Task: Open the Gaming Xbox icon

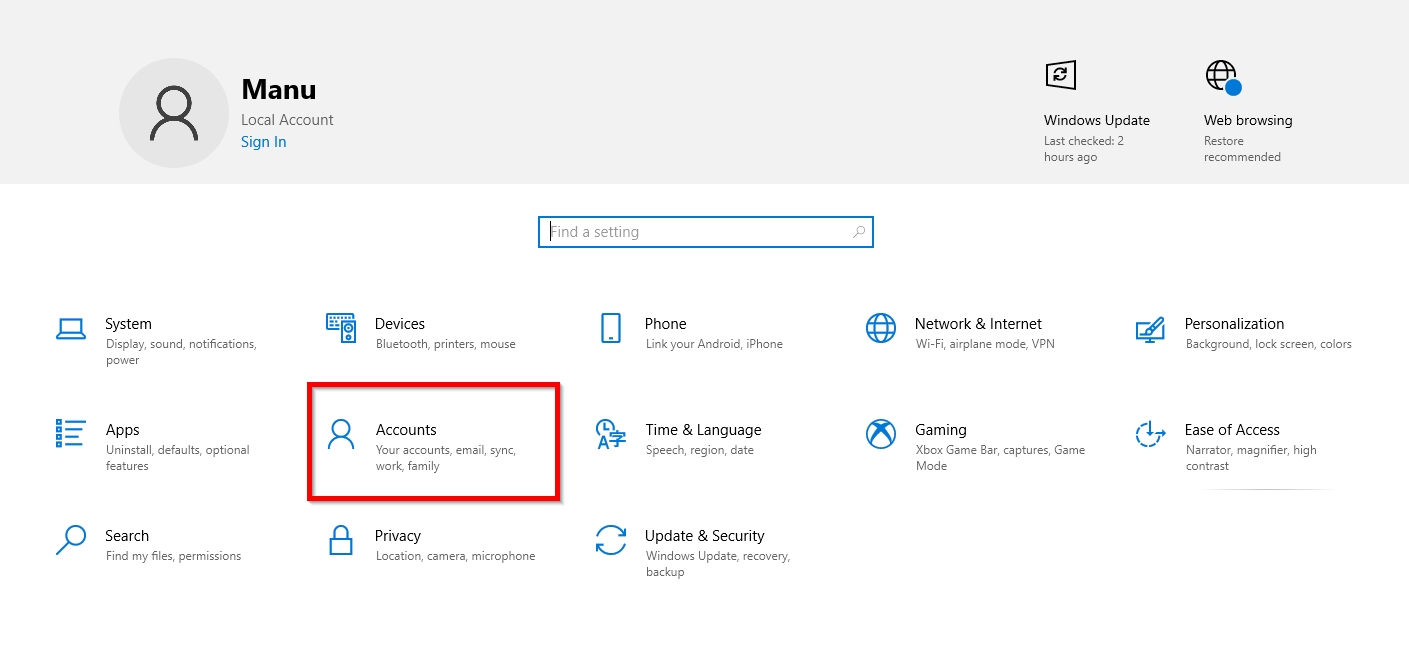Action: [881, 434]
